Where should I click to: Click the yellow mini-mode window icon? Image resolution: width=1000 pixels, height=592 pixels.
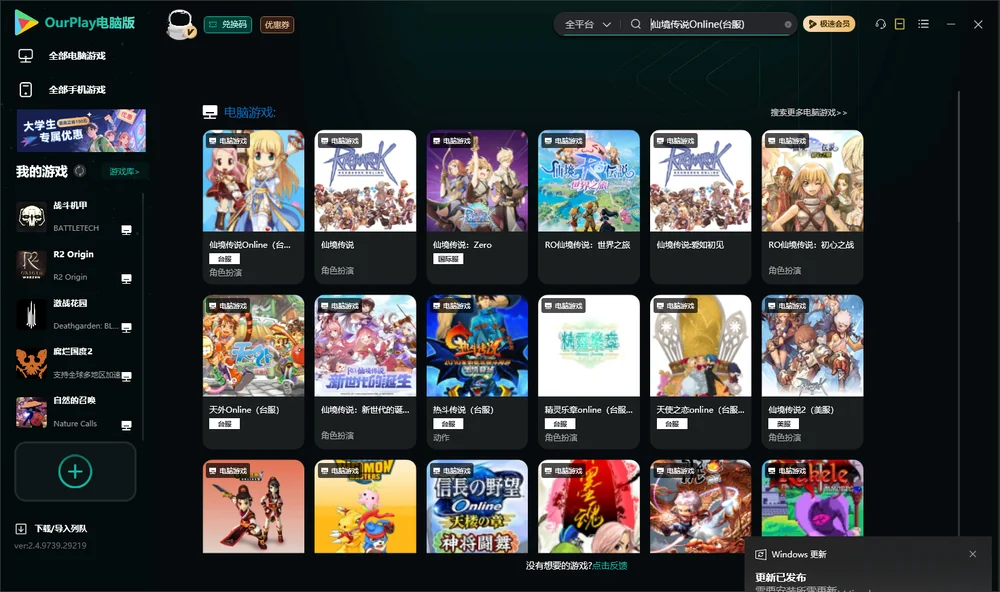coord(899,24)
